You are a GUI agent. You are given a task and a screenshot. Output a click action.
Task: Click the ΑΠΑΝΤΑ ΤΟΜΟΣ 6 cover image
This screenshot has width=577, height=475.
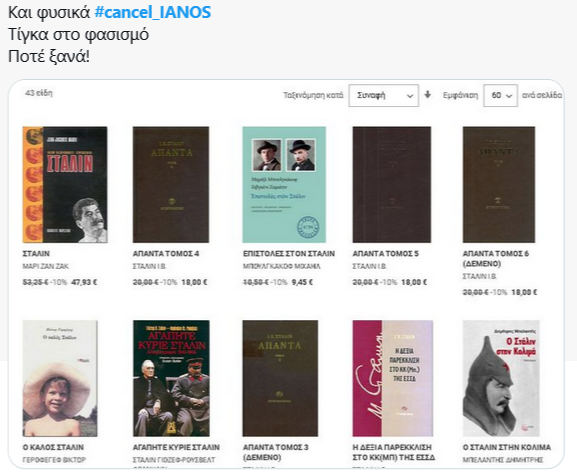click(499, 184)
